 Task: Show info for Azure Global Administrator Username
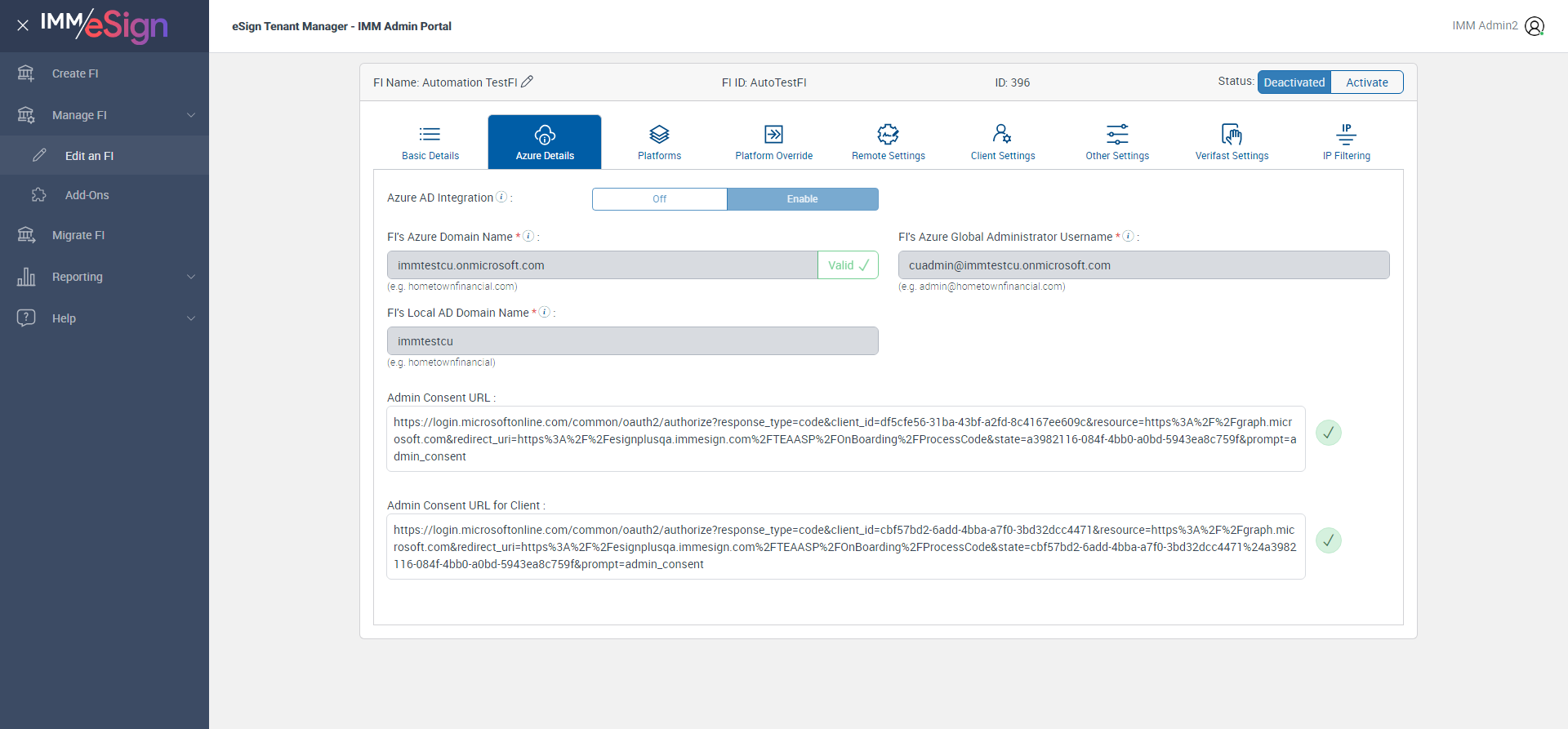[x=1128, y=236]
